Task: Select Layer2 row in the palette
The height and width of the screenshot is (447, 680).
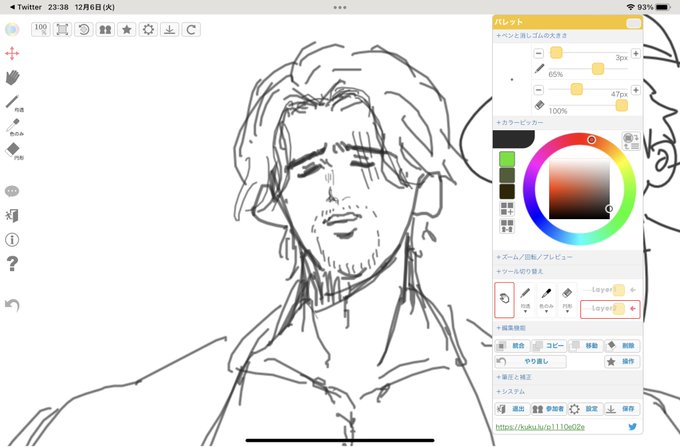Action: (610, 309)
